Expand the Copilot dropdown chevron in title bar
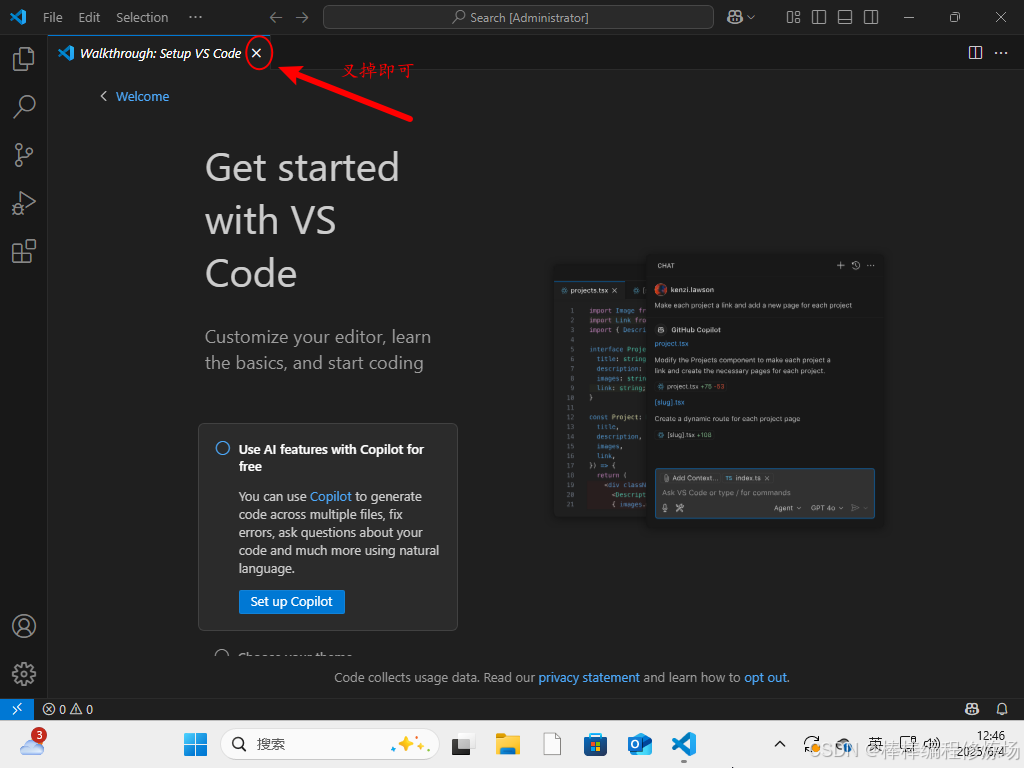1024x768 pixels. pos(751,18)
